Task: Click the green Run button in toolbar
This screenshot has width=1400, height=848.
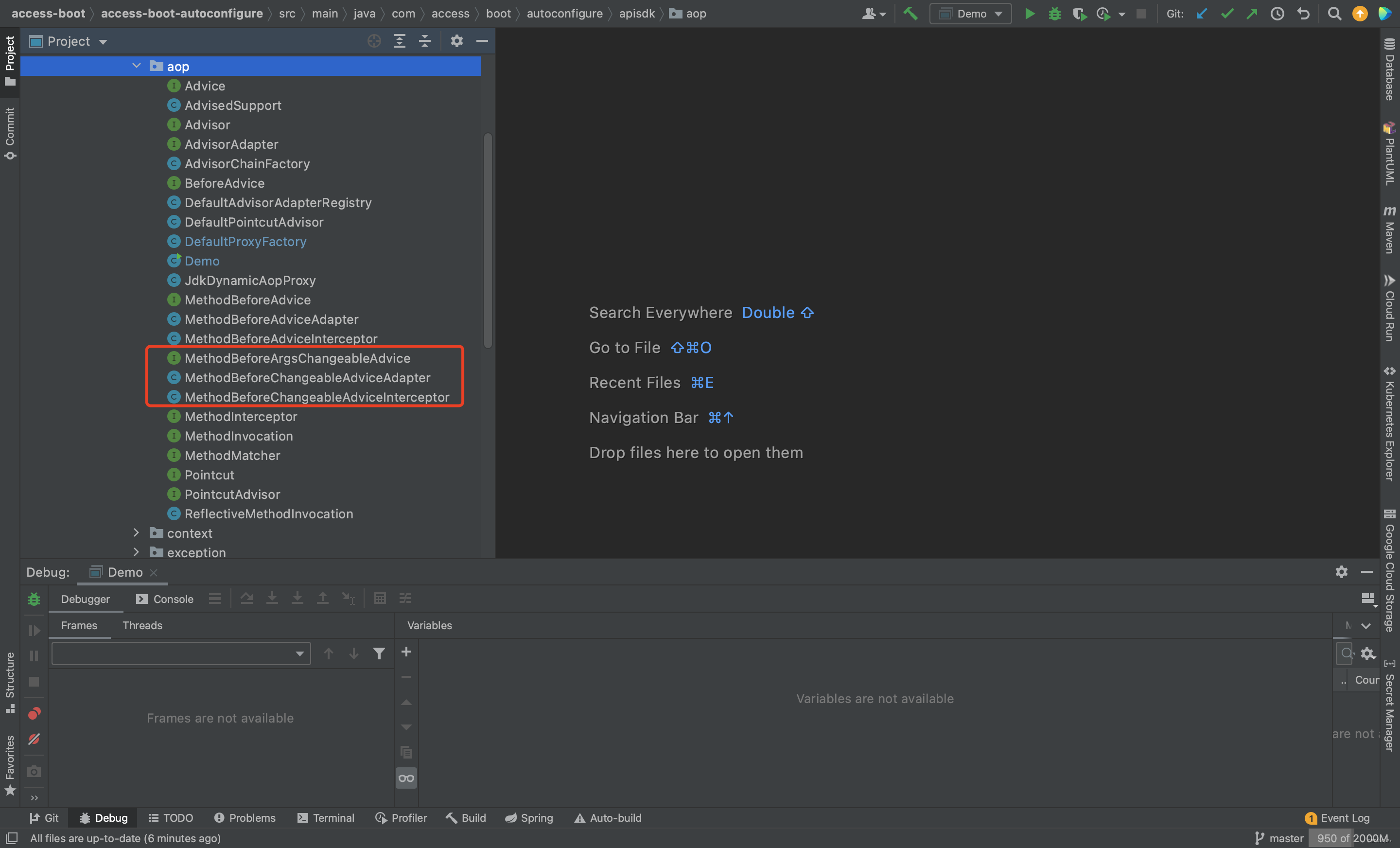Action: tap(1029, 14)
